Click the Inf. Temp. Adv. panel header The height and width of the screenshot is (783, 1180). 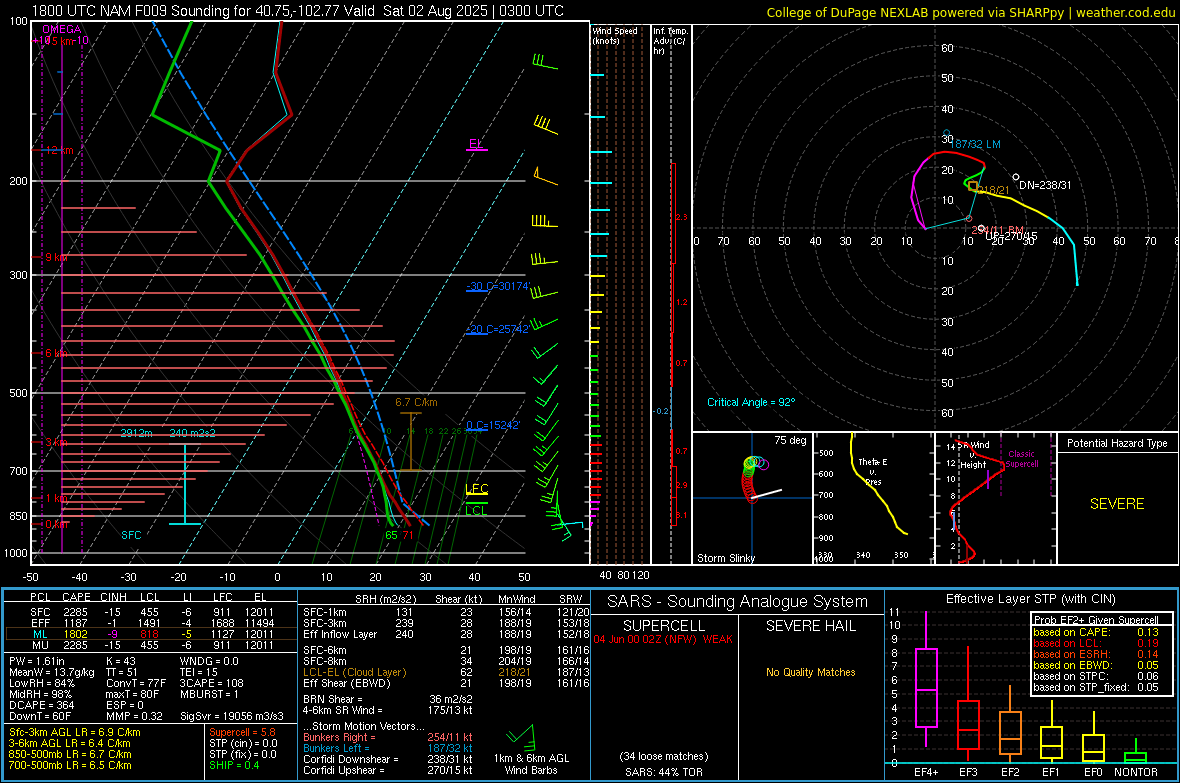(x=670, y=41)
